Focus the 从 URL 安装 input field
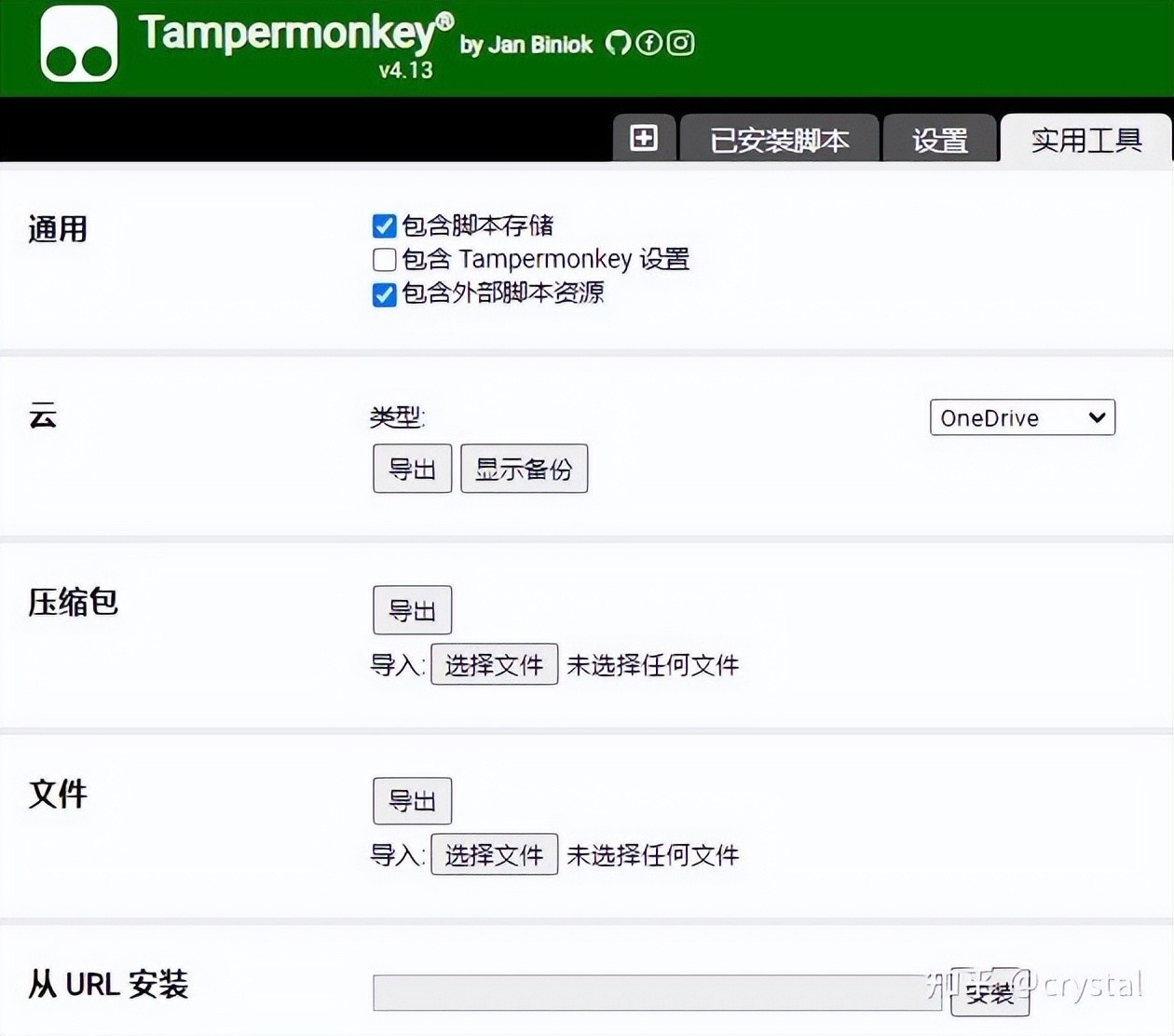The width and height of the screenshot is (1174, 1036). click(658, 993)
